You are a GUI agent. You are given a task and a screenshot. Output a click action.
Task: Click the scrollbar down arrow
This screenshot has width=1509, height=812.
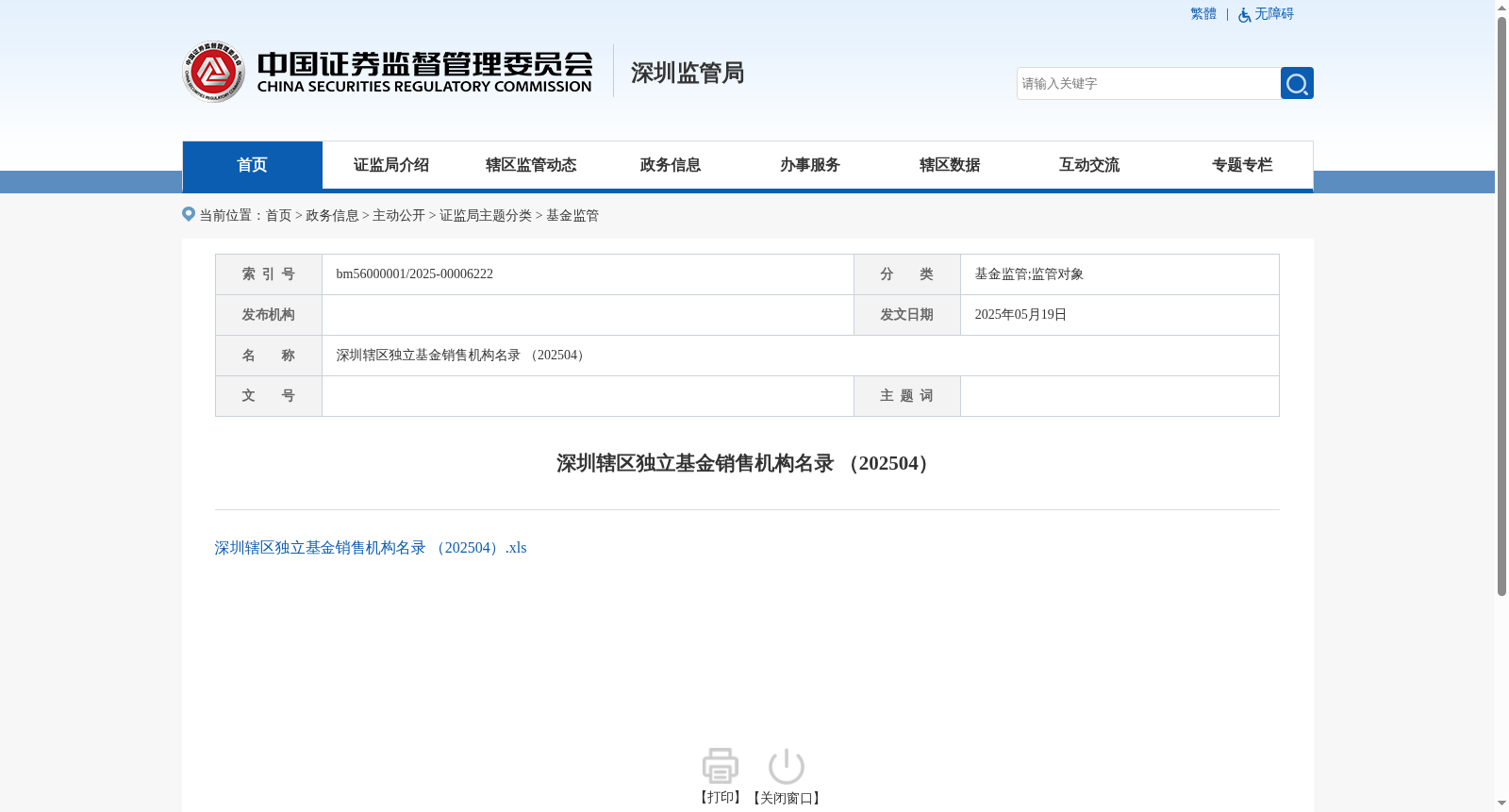pyautogui.click(x=1501, y=804)
